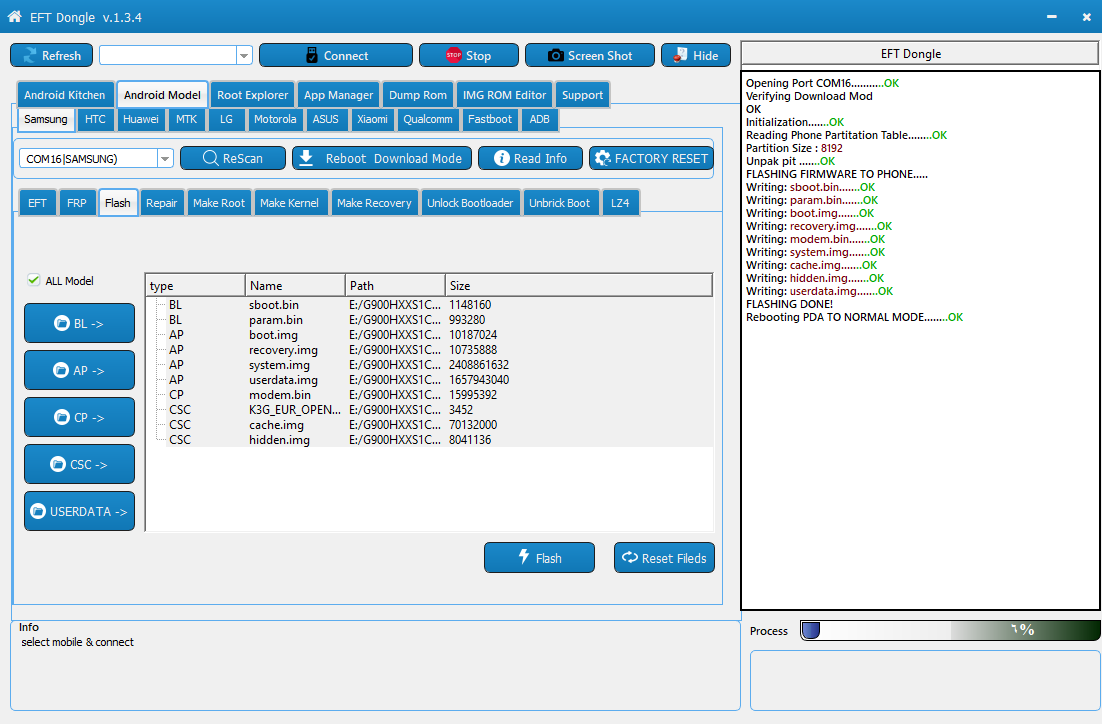The height and width of the screenshot is (724, 1102).
Task: Click the Process progress bar
Action: (x=950, y=631)
